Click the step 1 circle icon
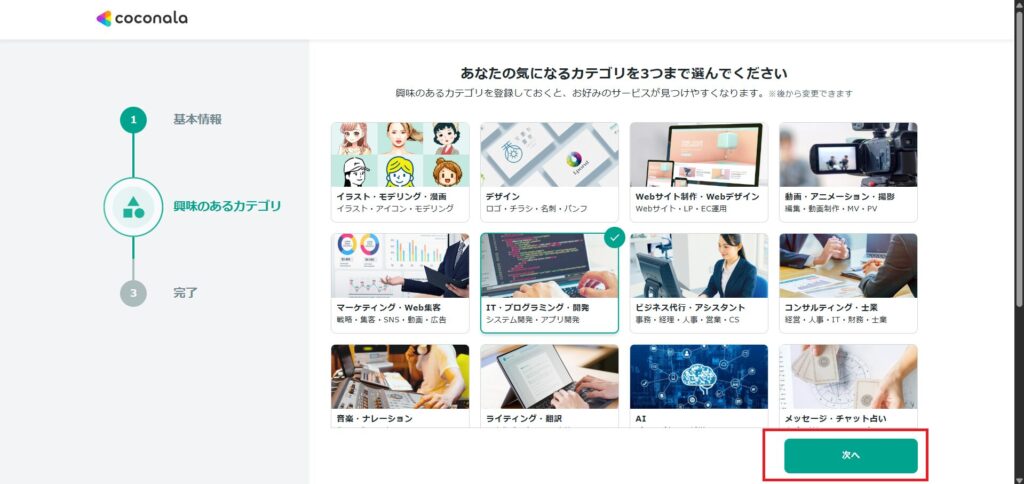Screen dimensions: 1024x484 [133, 120]
